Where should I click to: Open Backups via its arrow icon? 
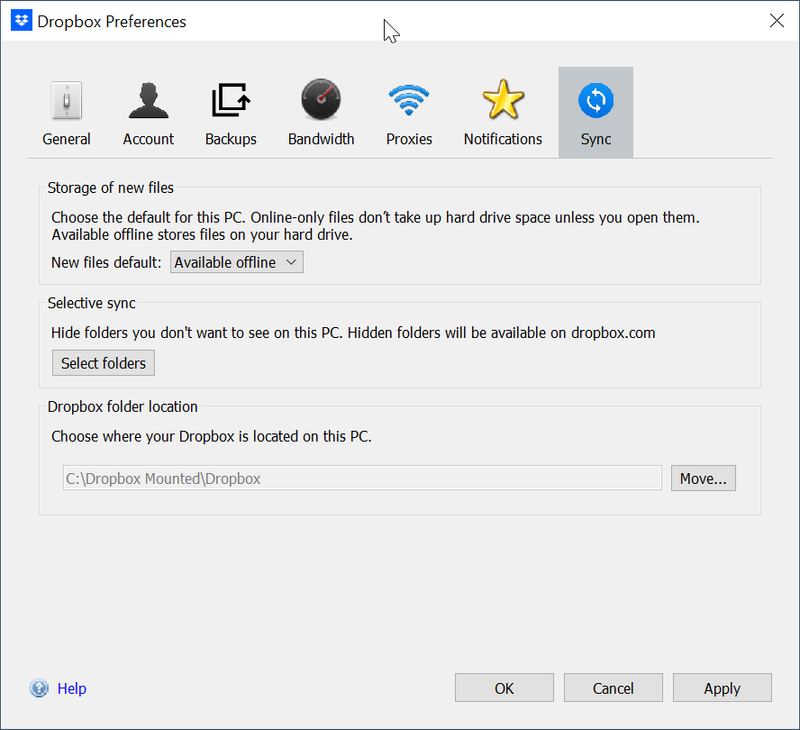(231, 101)
